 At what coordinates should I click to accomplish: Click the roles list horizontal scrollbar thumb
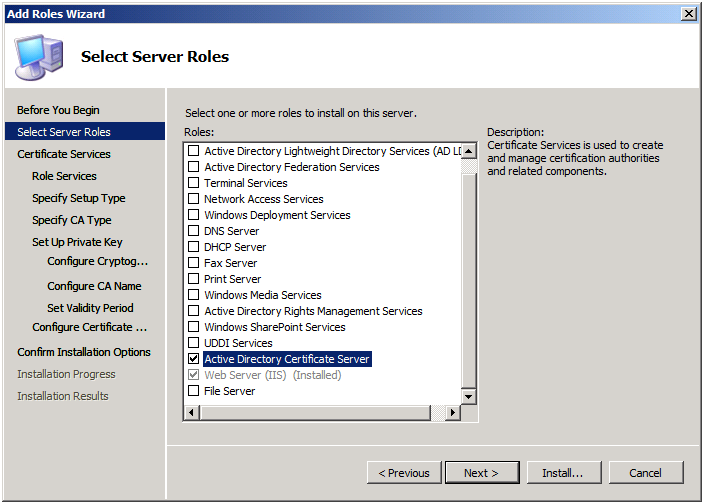315,412
